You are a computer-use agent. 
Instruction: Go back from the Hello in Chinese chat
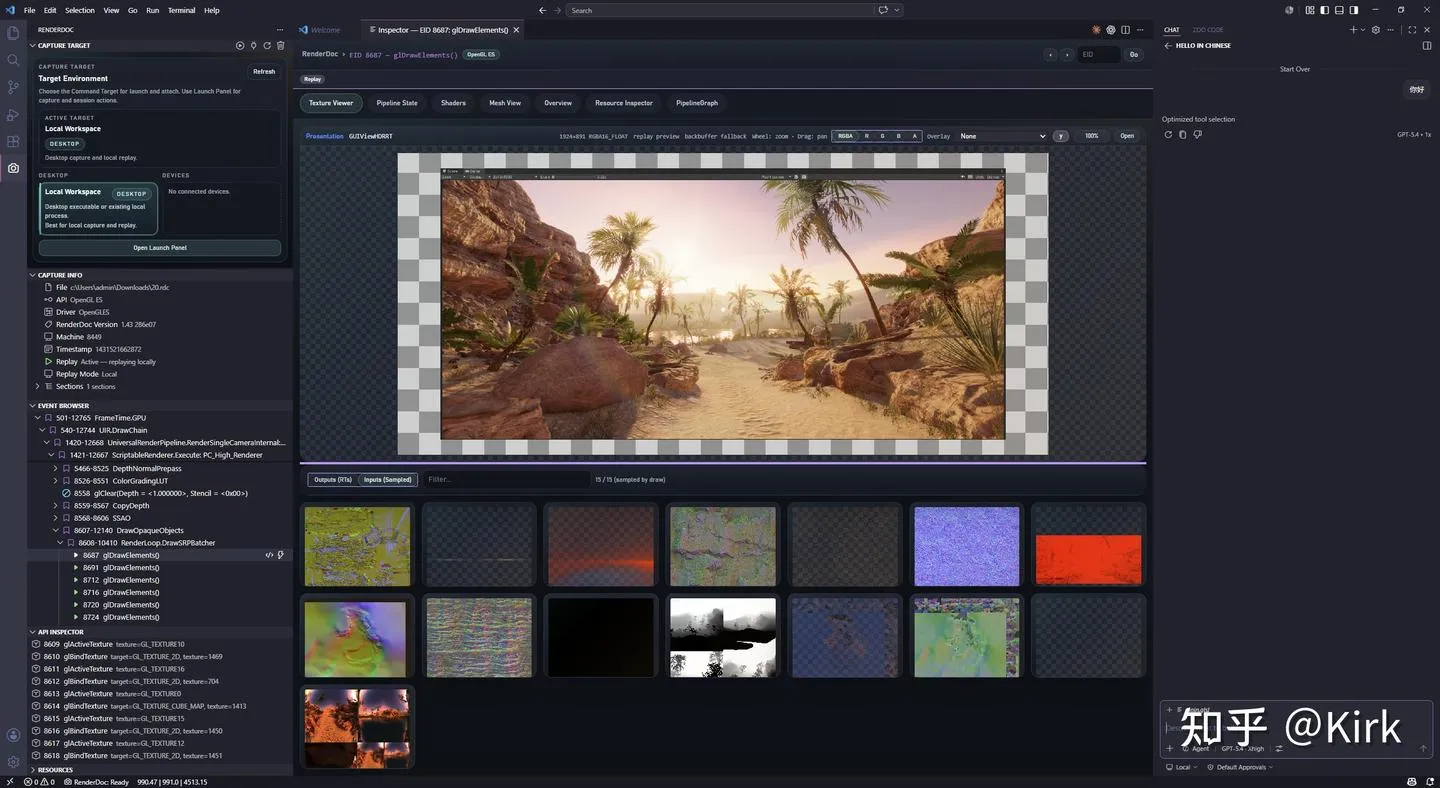(1168, 46)
